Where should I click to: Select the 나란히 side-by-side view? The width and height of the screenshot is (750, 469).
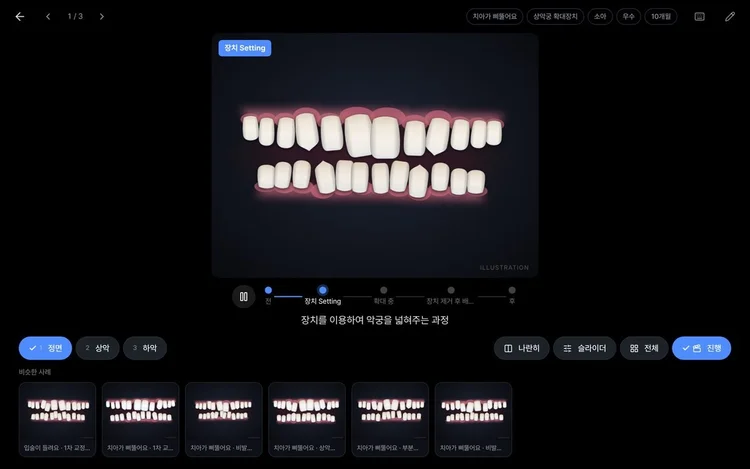(521, 348)
